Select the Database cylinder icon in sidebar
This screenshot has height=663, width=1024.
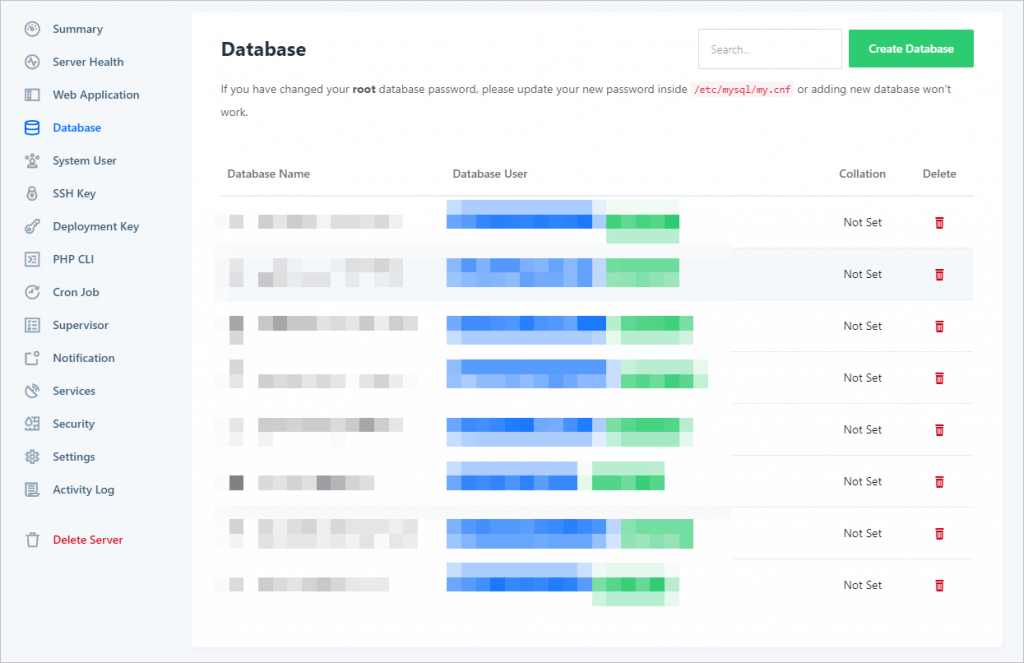click(x=31, y=127)
